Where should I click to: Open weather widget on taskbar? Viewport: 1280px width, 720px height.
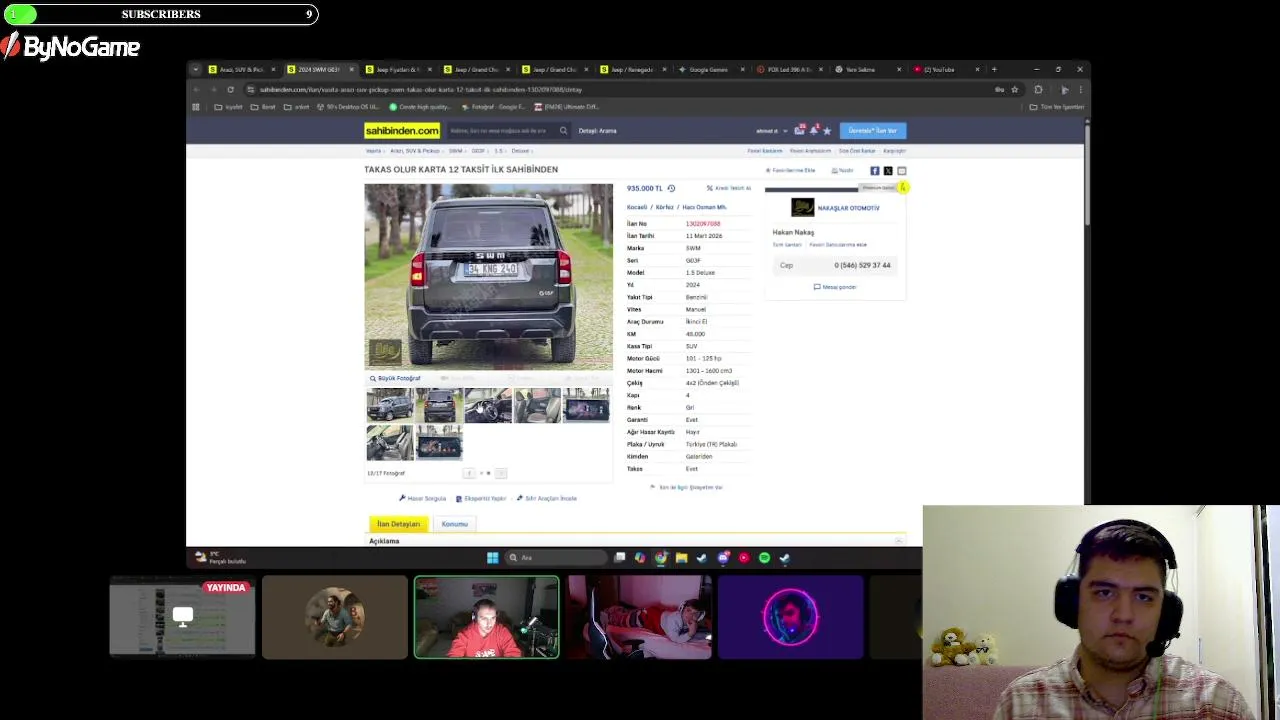coord(220,558)
